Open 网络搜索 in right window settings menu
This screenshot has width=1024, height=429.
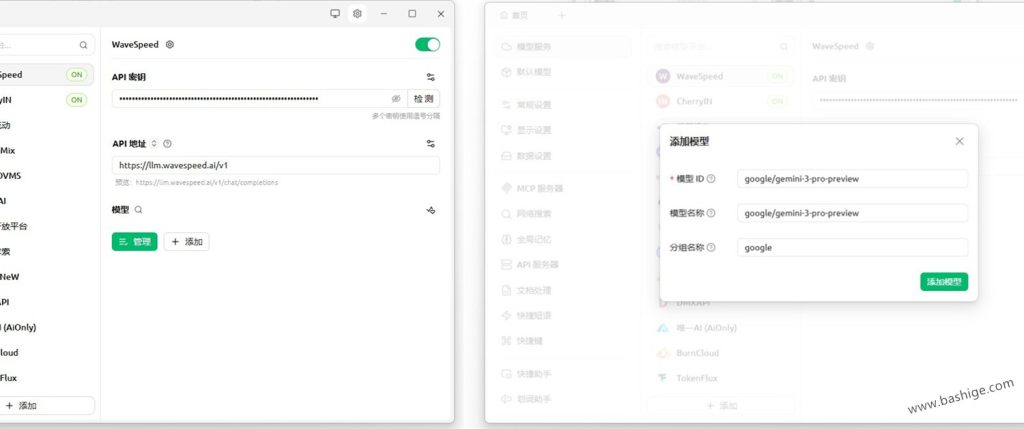[x=564, y=214]
